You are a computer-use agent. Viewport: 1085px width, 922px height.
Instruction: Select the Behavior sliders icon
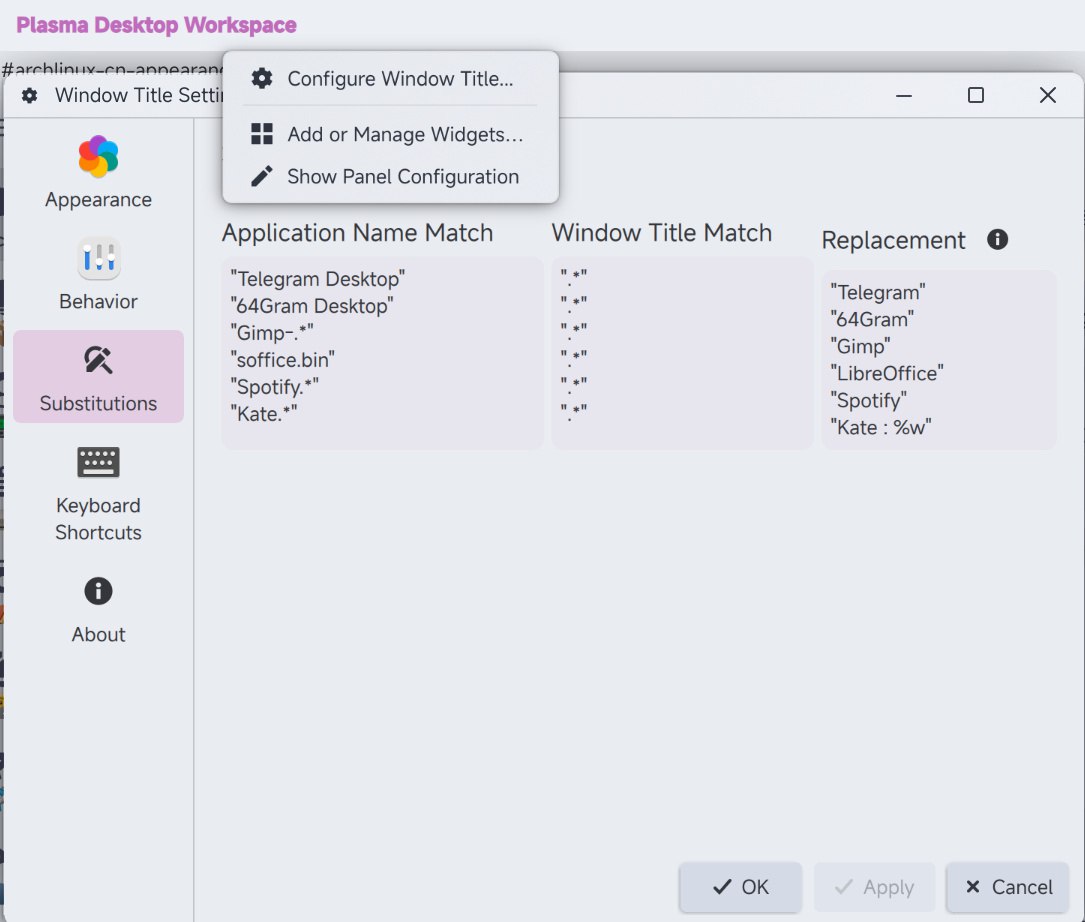pos(98,259)
